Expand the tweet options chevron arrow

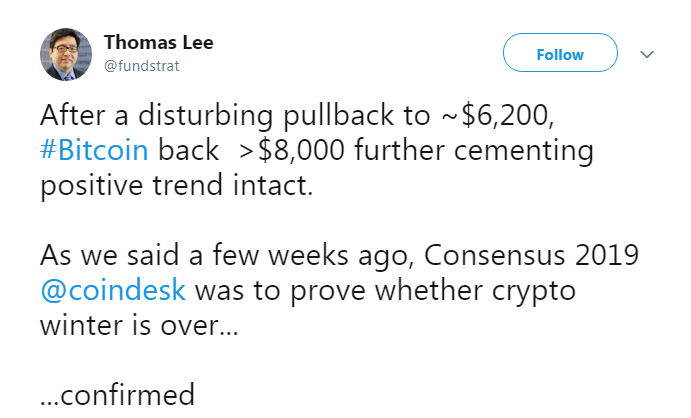(x=646, y=54)
